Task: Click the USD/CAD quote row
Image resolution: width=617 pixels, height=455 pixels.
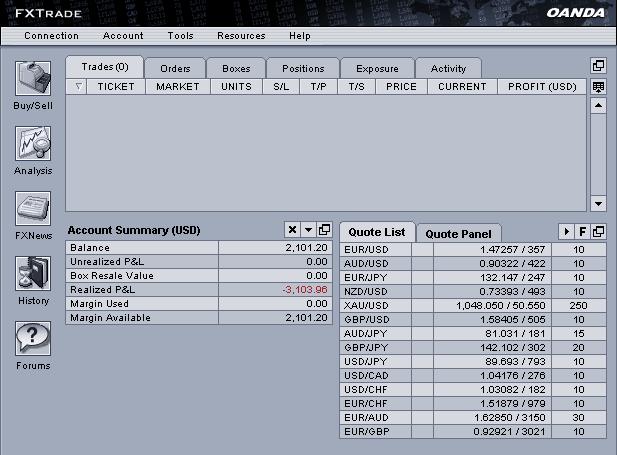Action: click(x=473, y=375)
